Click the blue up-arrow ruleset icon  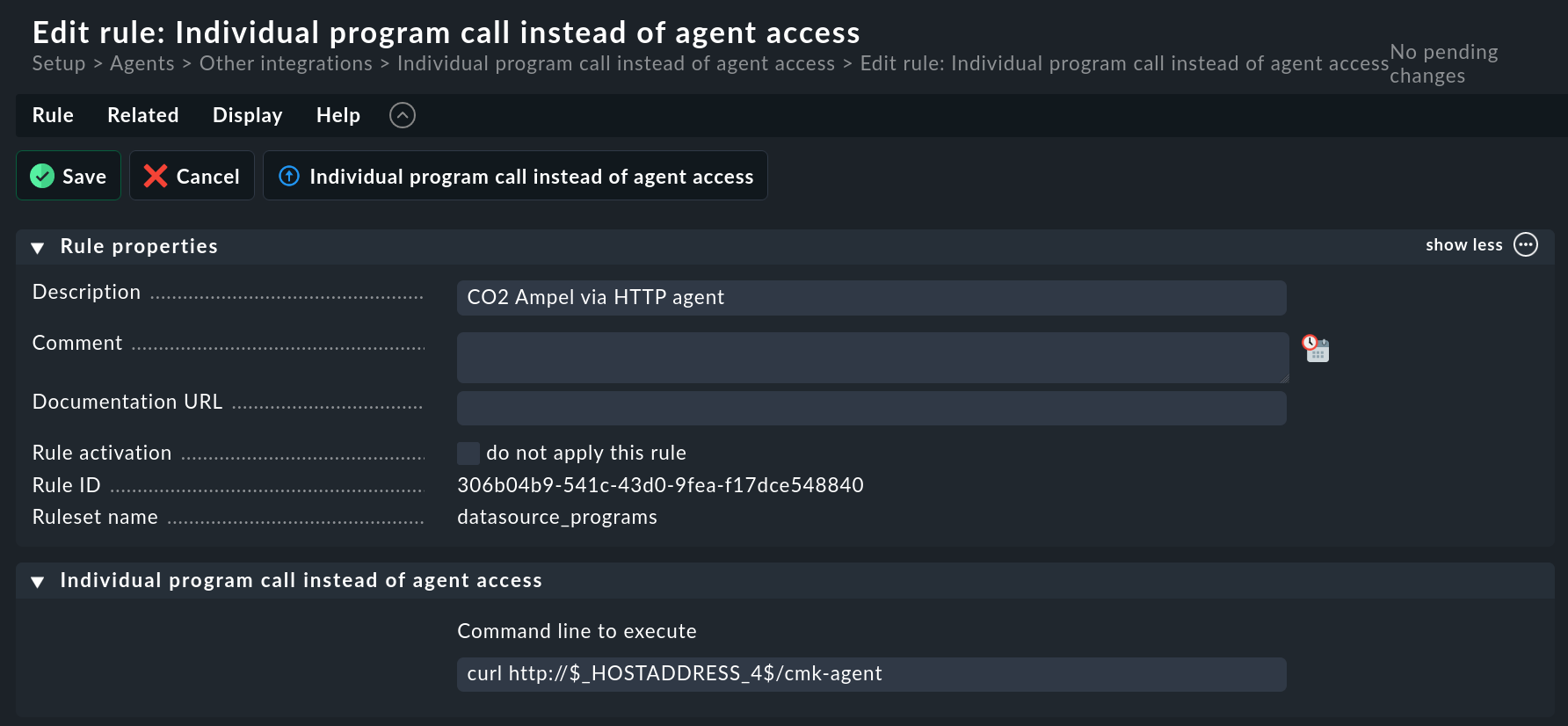[x=289, y=176]
